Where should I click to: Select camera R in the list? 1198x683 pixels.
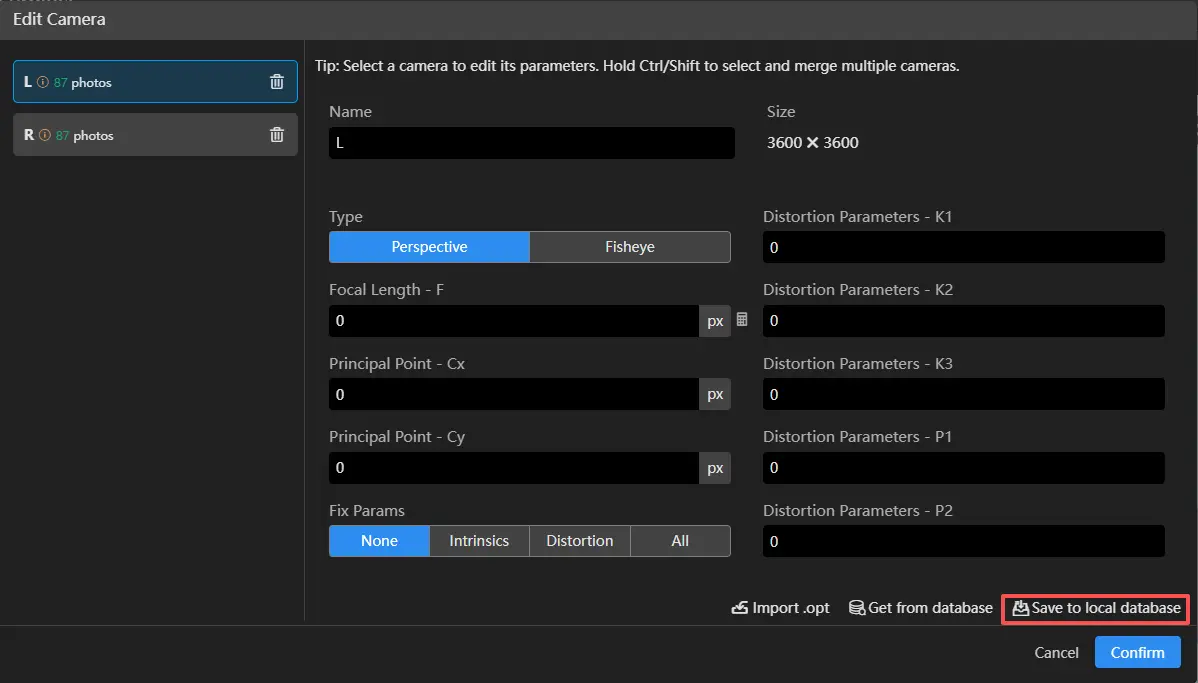click(x=150, y=135)
